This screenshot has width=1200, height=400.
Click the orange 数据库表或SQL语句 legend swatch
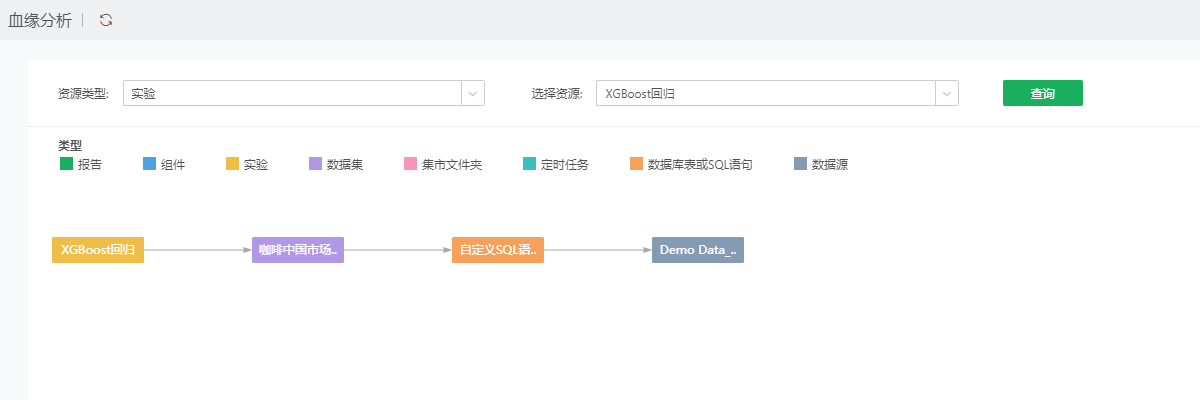637,164
